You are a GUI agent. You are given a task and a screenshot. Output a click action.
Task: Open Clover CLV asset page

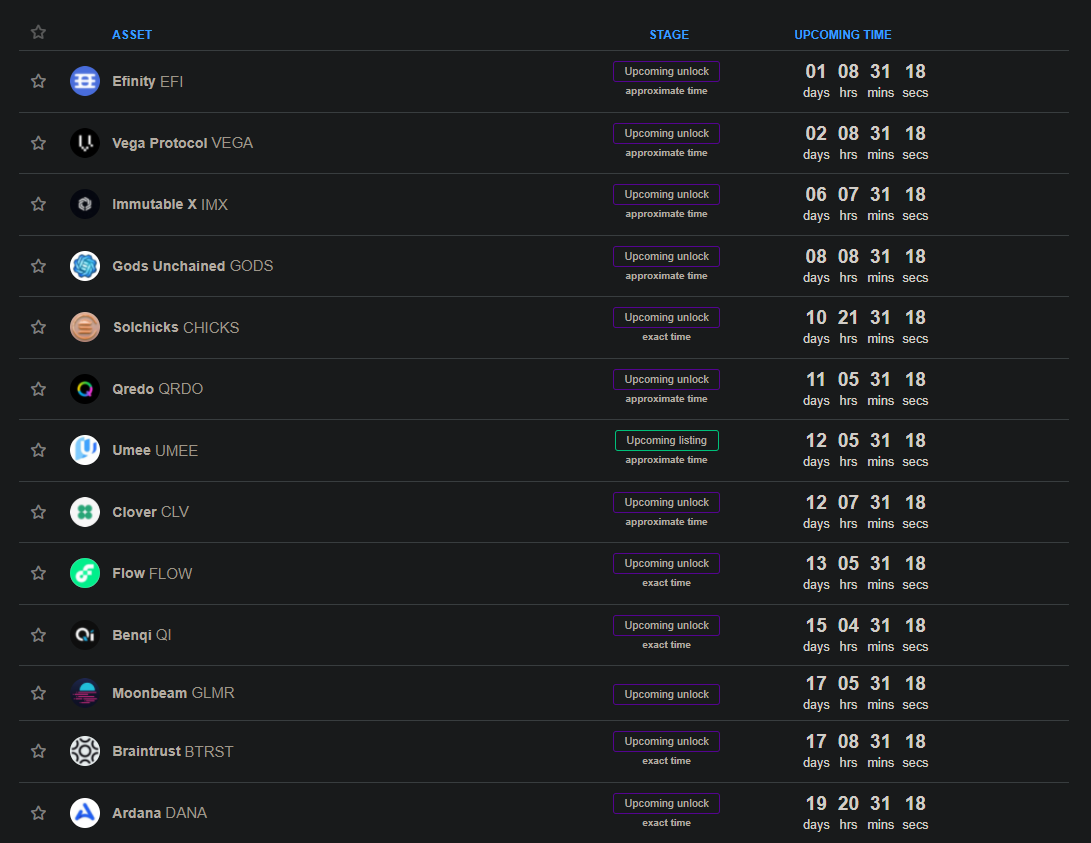point(150,512)
